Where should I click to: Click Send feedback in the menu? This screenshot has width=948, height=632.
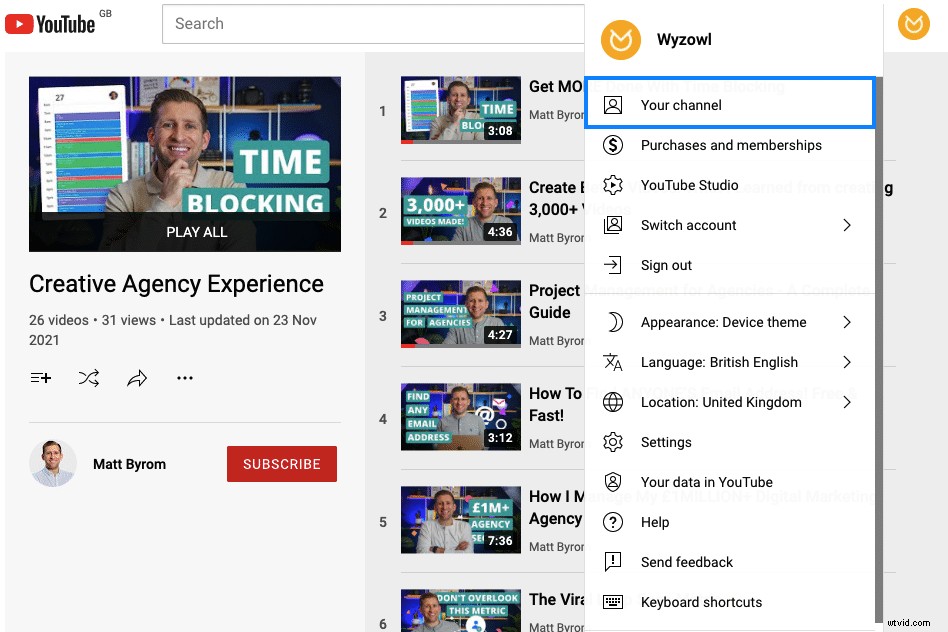pyautogui.click(x=687, y=562)
